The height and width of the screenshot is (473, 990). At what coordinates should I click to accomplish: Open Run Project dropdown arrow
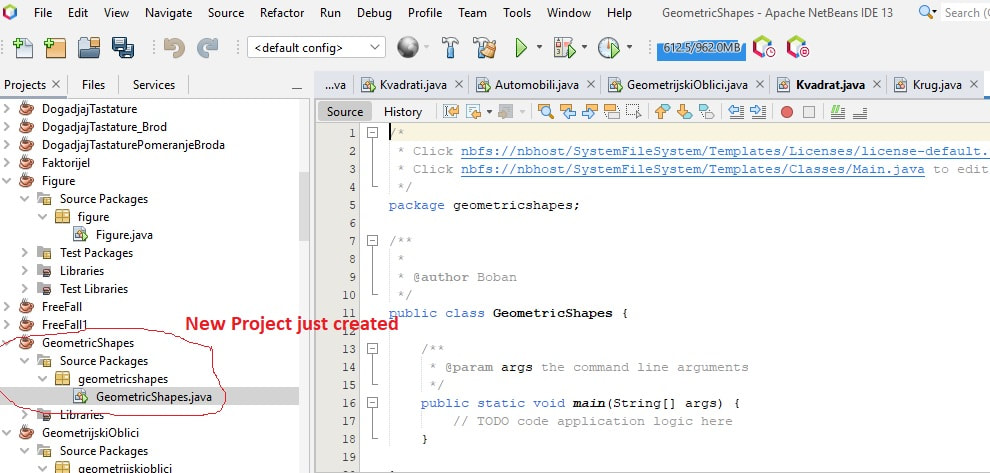tap(539, 47)
